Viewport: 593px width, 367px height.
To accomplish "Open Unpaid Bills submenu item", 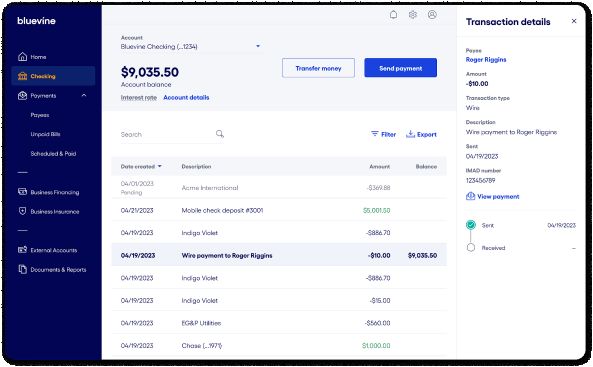I will [45, 134].
